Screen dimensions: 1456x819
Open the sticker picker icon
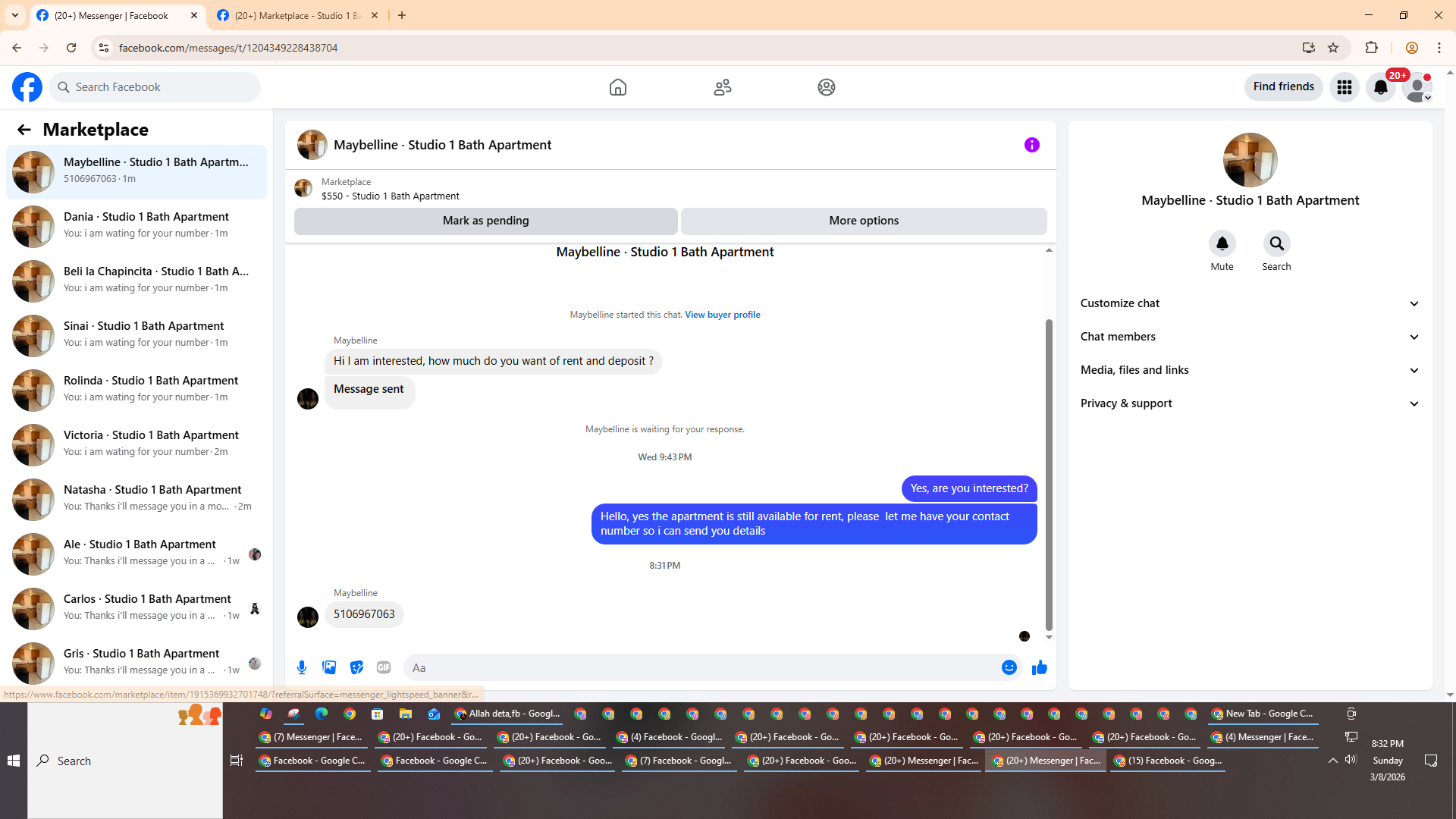356,667
